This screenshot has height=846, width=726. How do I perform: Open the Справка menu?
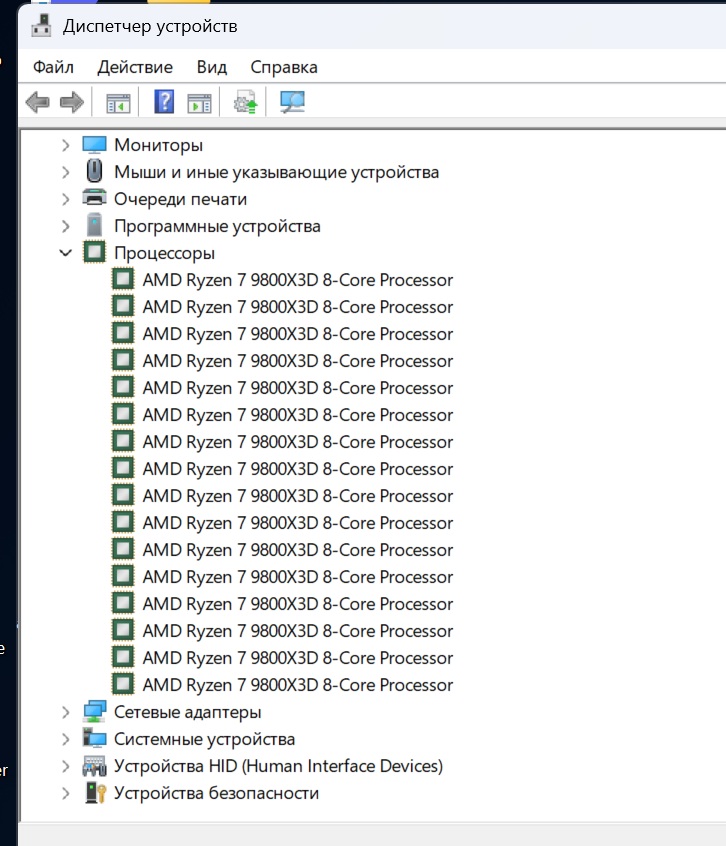284,67
